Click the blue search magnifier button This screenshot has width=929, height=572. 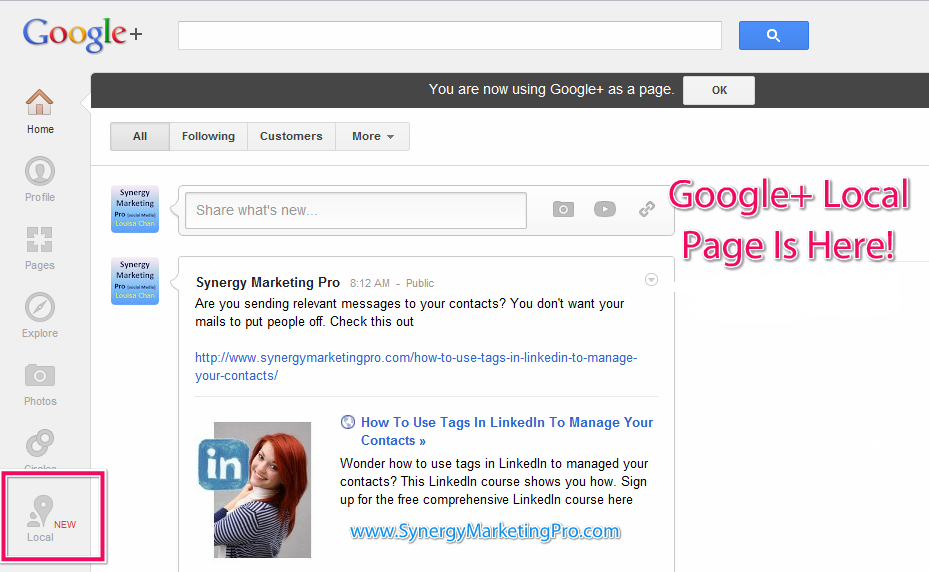(773, 36)
